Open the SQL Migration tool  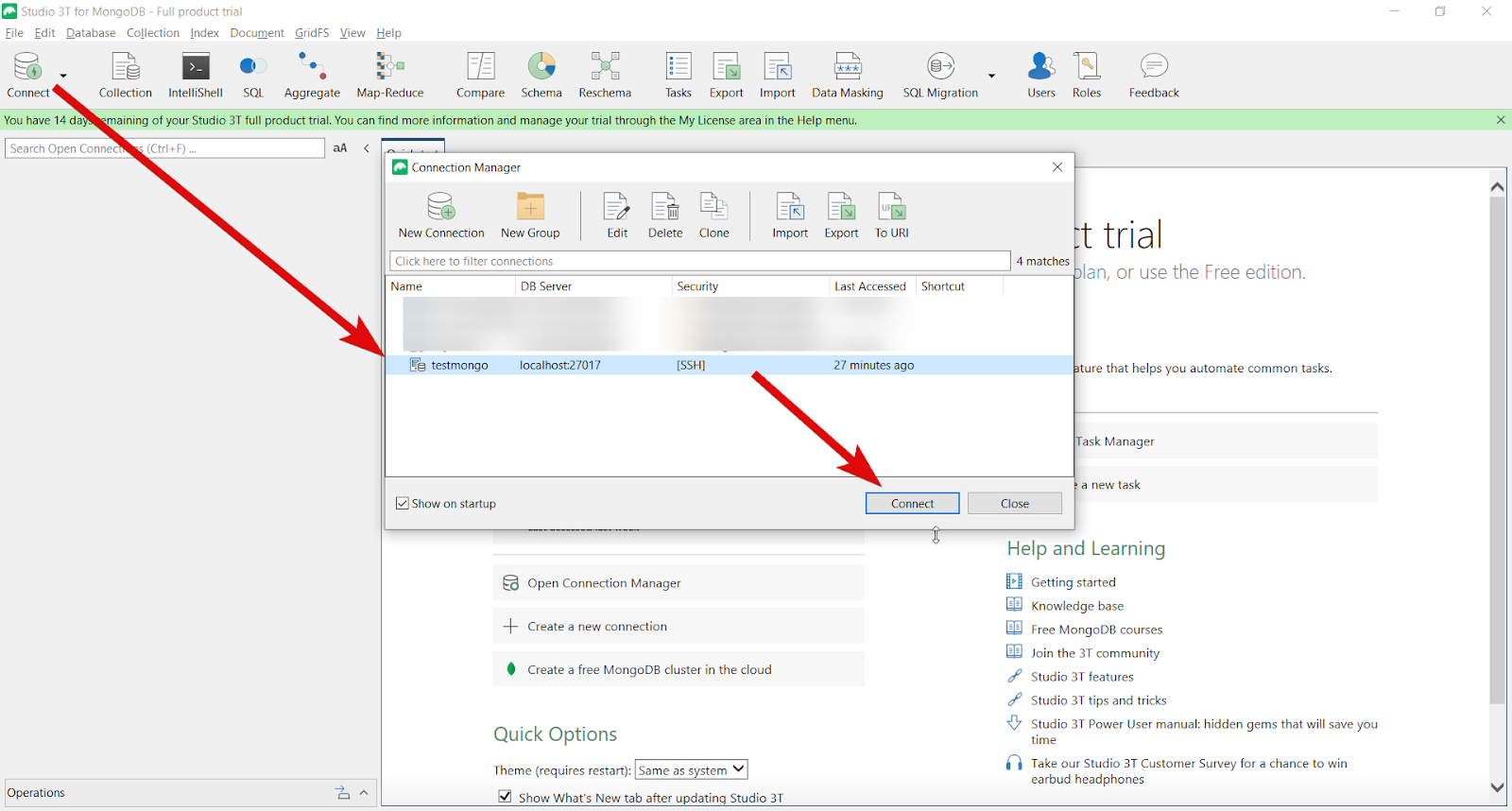940,75
